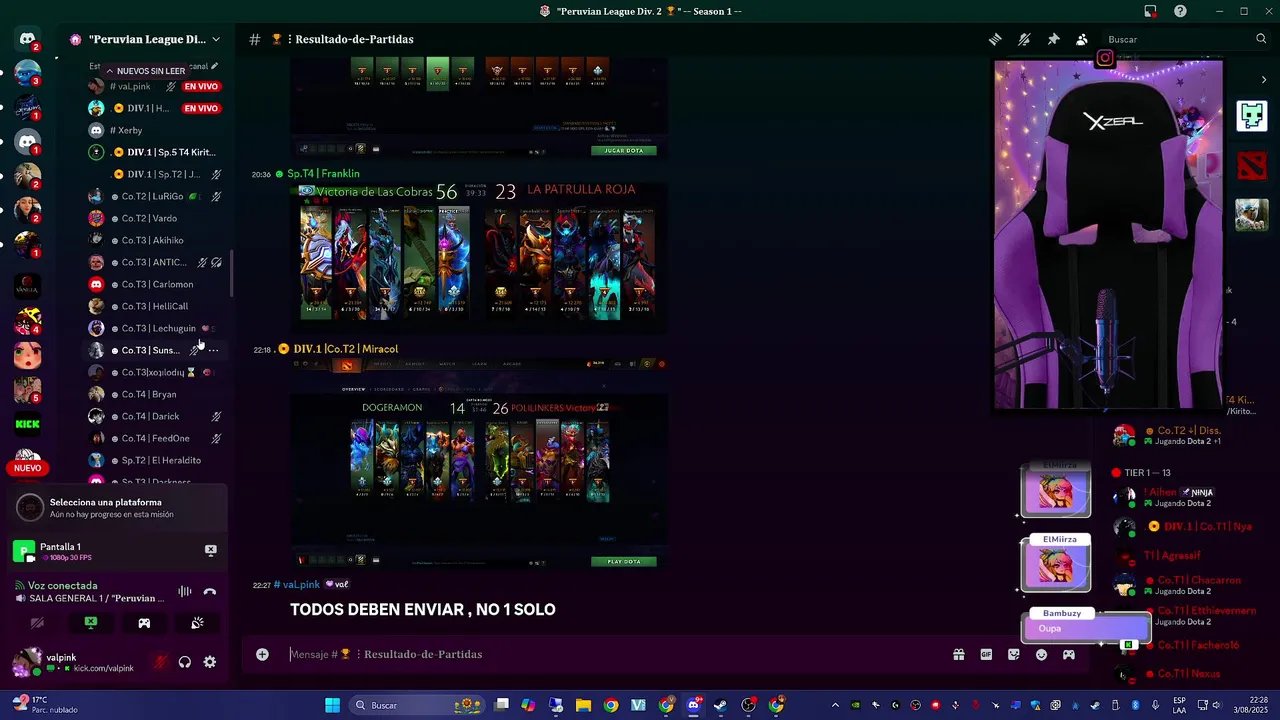Open Miracol's DOGERAMON match screenshot

click(x=478, y=463)
